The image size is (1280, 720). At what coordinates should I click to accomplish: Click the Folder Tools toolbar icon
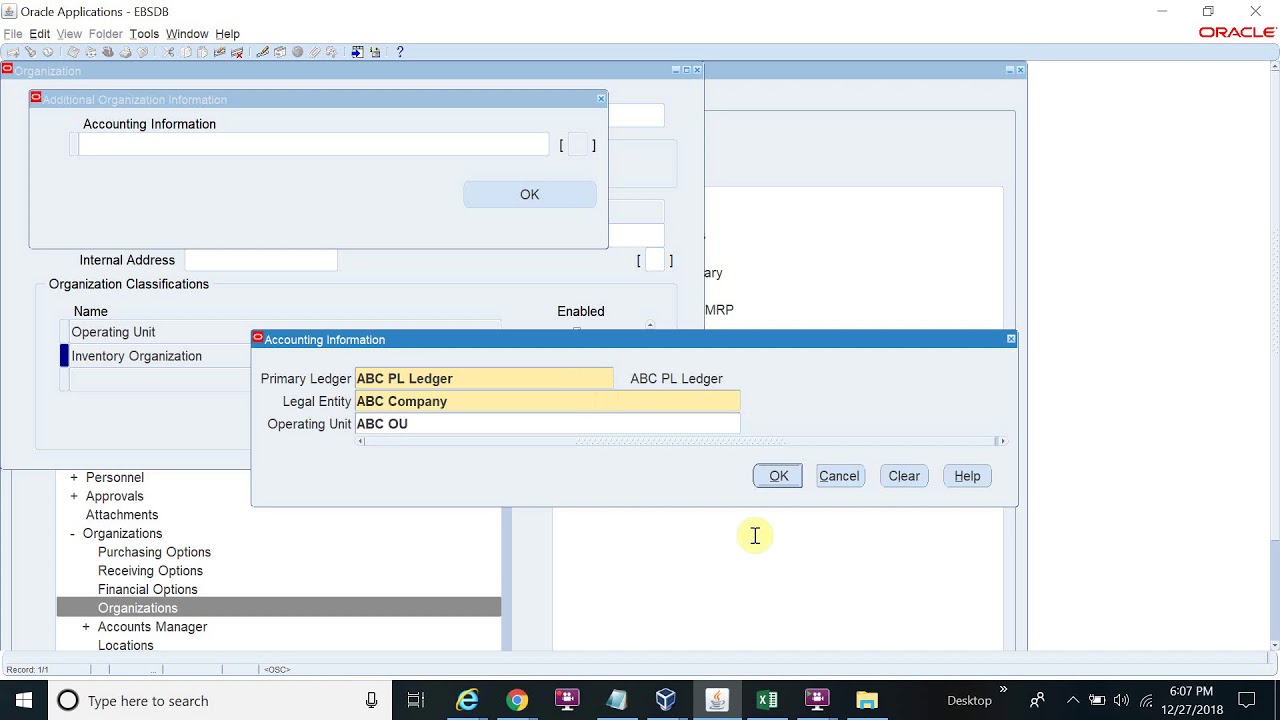coord(331,52)
